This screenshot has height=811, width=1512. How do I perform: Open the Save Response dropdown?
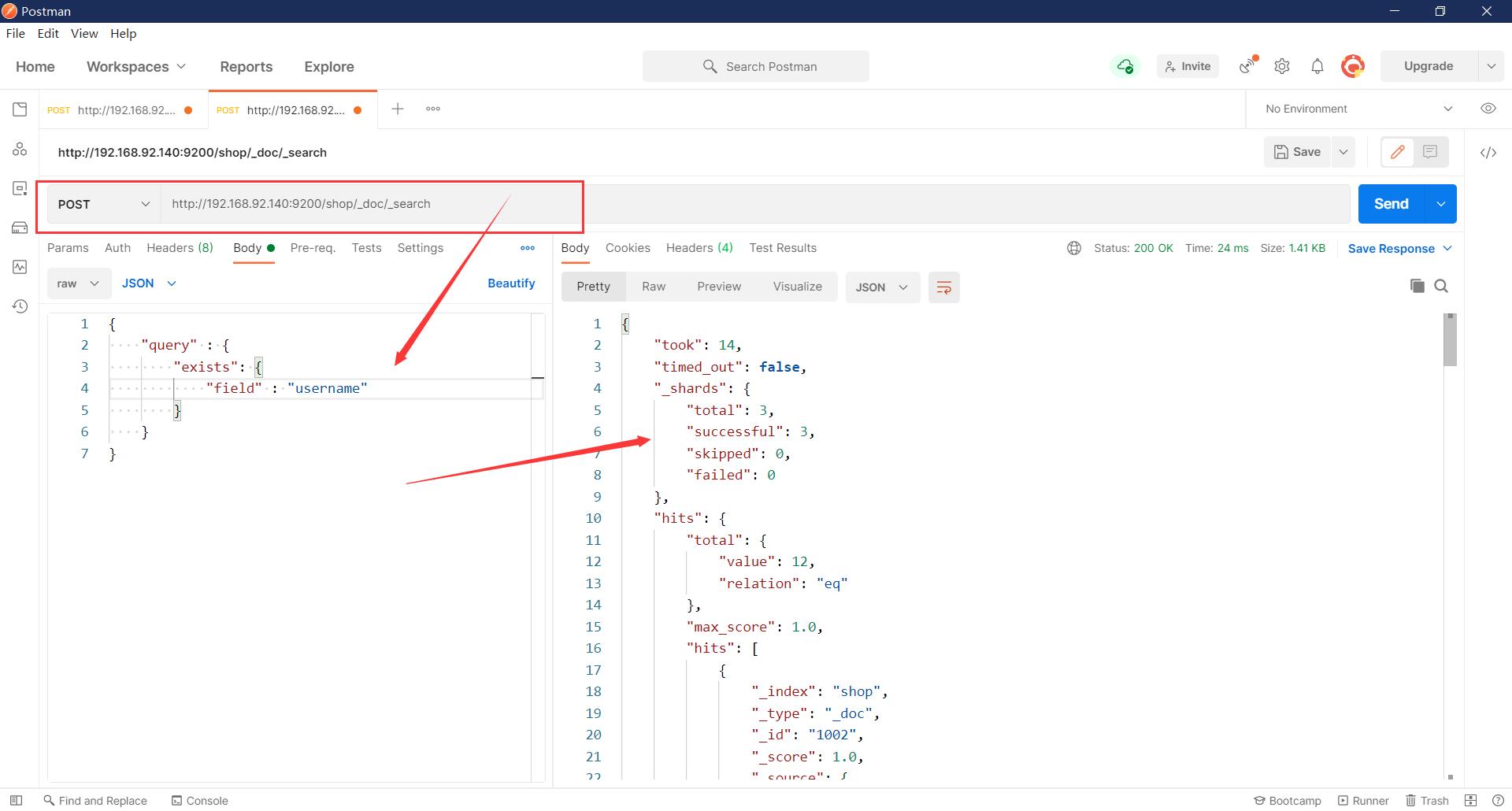pos(1400,248)
